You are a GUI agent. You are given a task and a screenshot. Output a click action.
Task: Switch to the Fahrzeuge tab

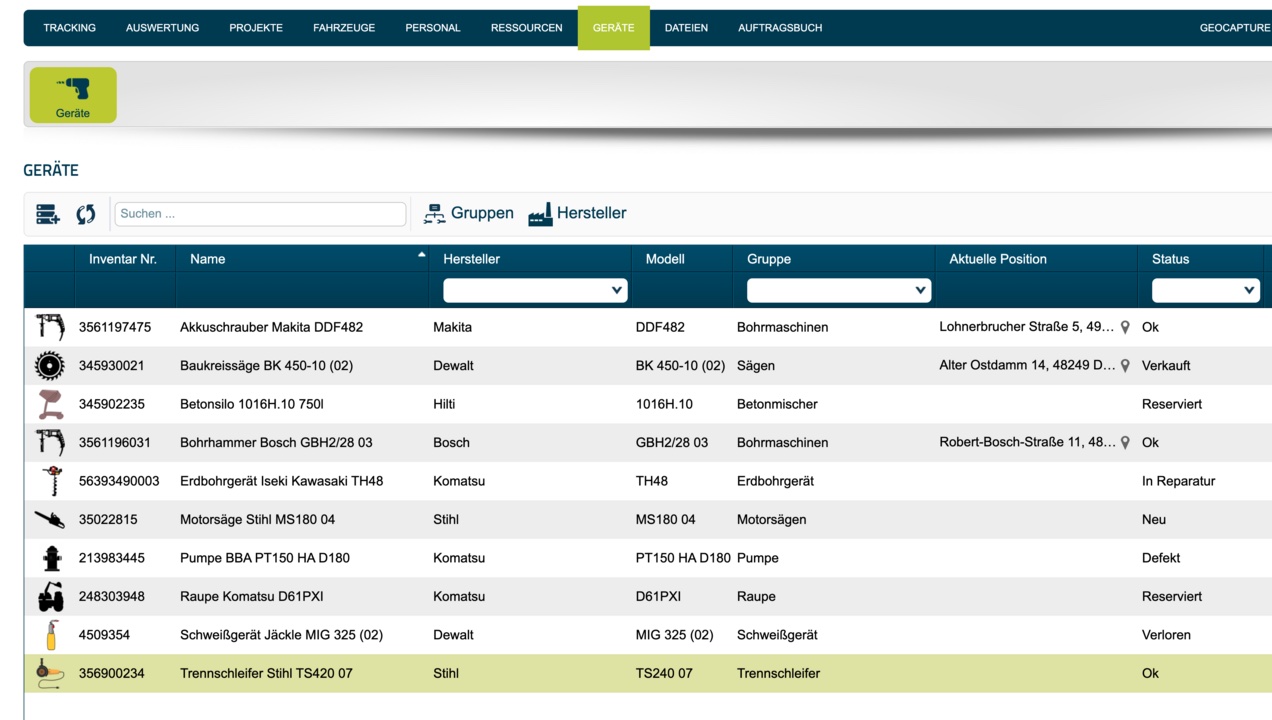(344, 28)
